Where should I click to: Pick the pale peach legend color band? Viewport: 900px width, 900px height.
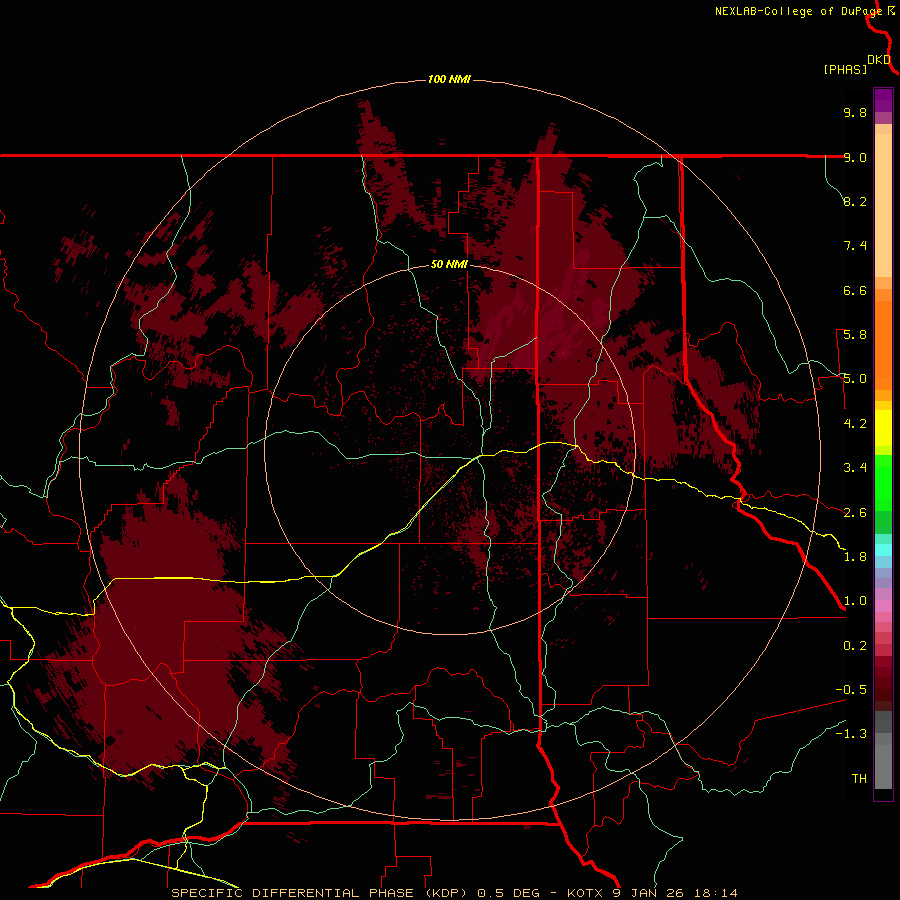(x=883, y=206)
